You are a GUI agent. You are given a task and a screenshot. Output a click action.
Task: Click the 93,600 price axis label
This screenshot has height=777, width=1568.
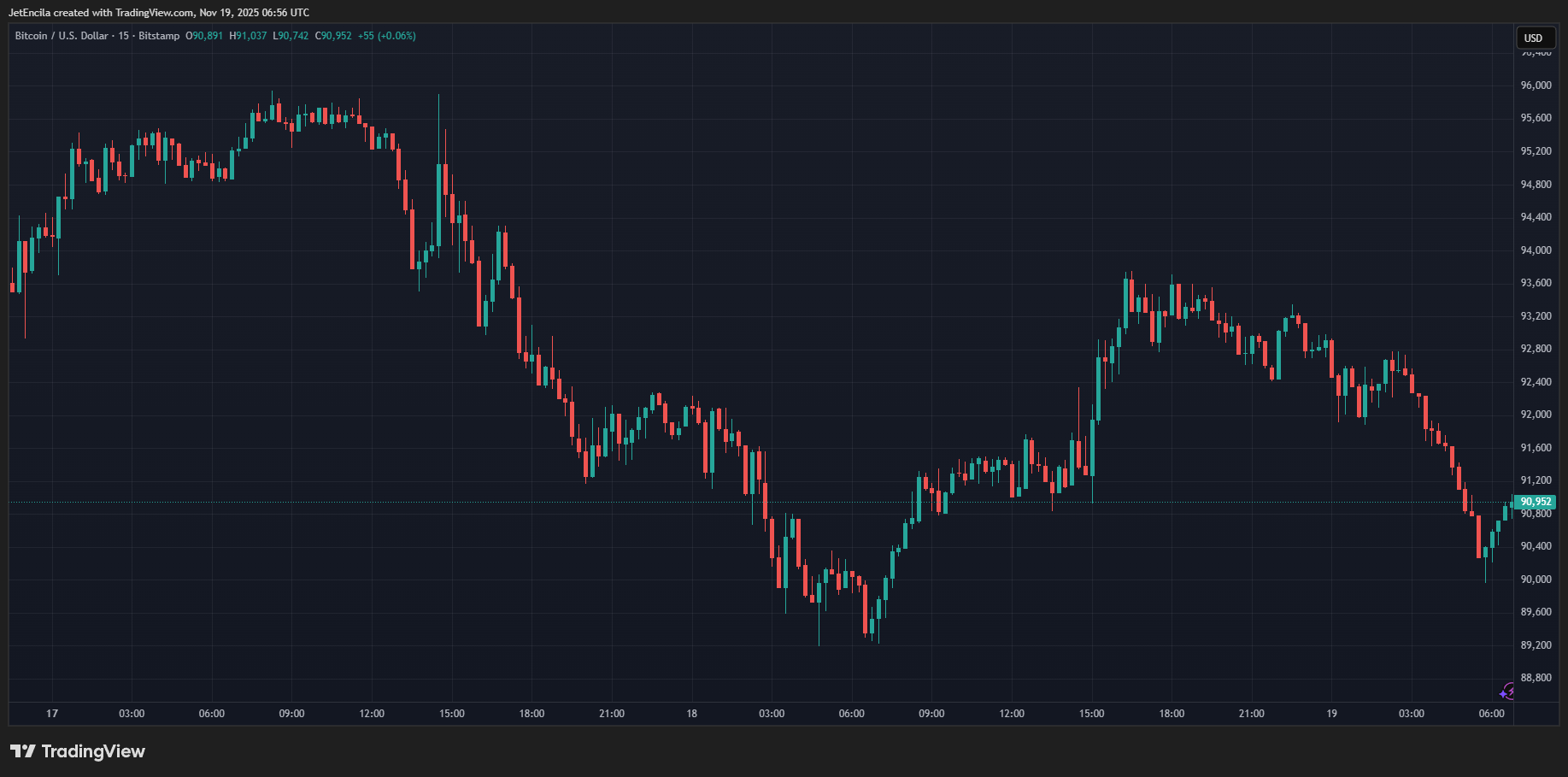pos(1536,283)
